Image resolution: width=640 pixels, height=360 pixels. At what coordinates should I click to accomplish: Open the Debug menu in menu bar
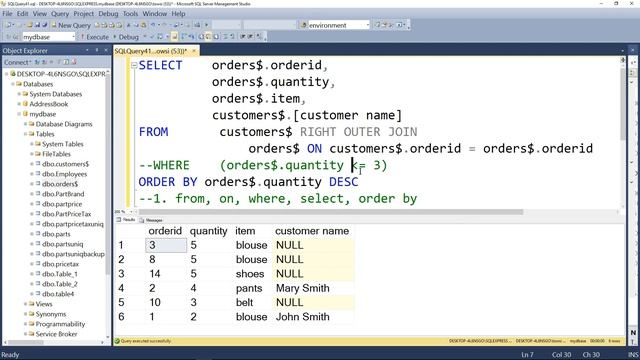(108, 13)
